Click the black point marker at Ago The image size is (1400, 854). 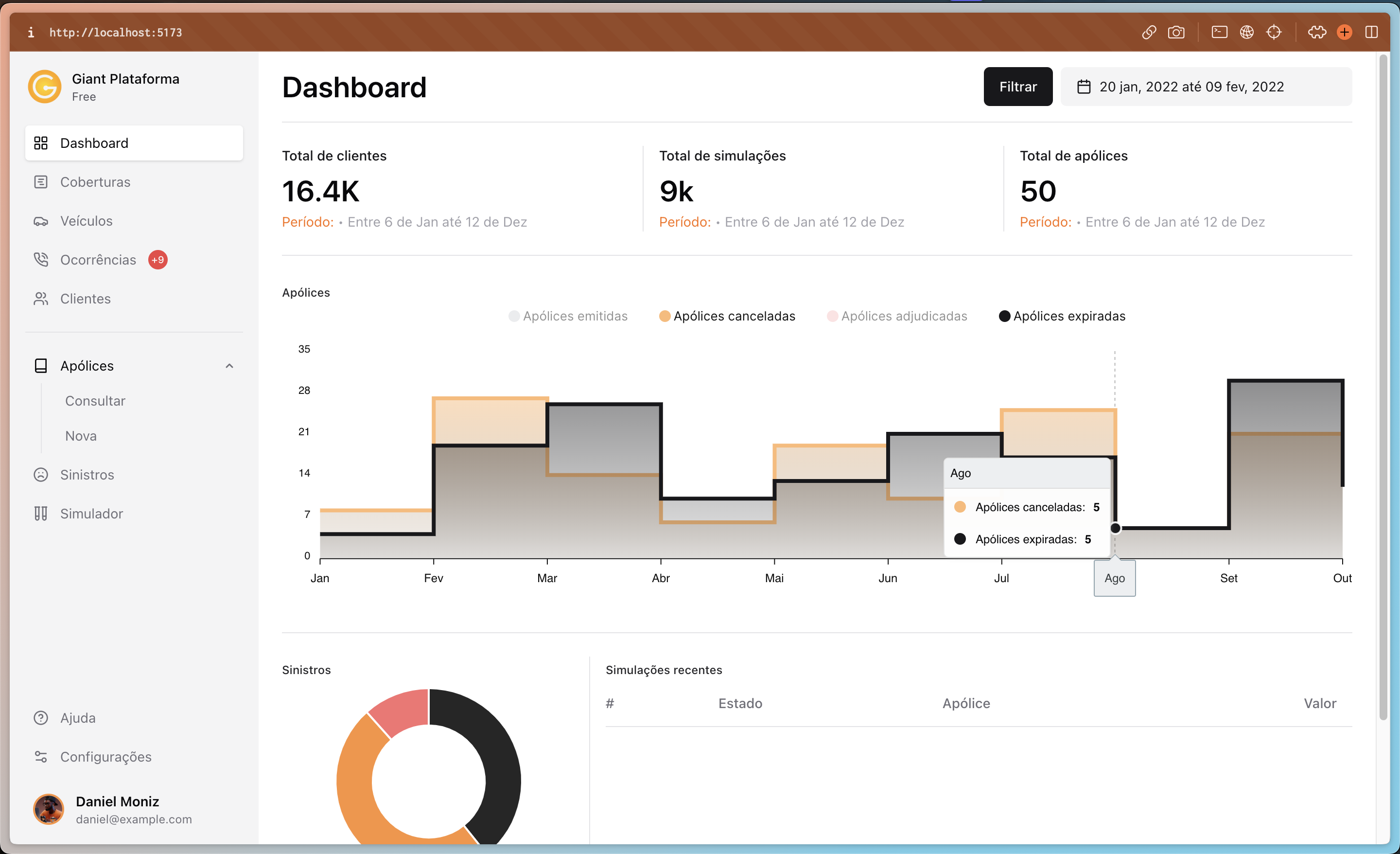point(1115,528)
